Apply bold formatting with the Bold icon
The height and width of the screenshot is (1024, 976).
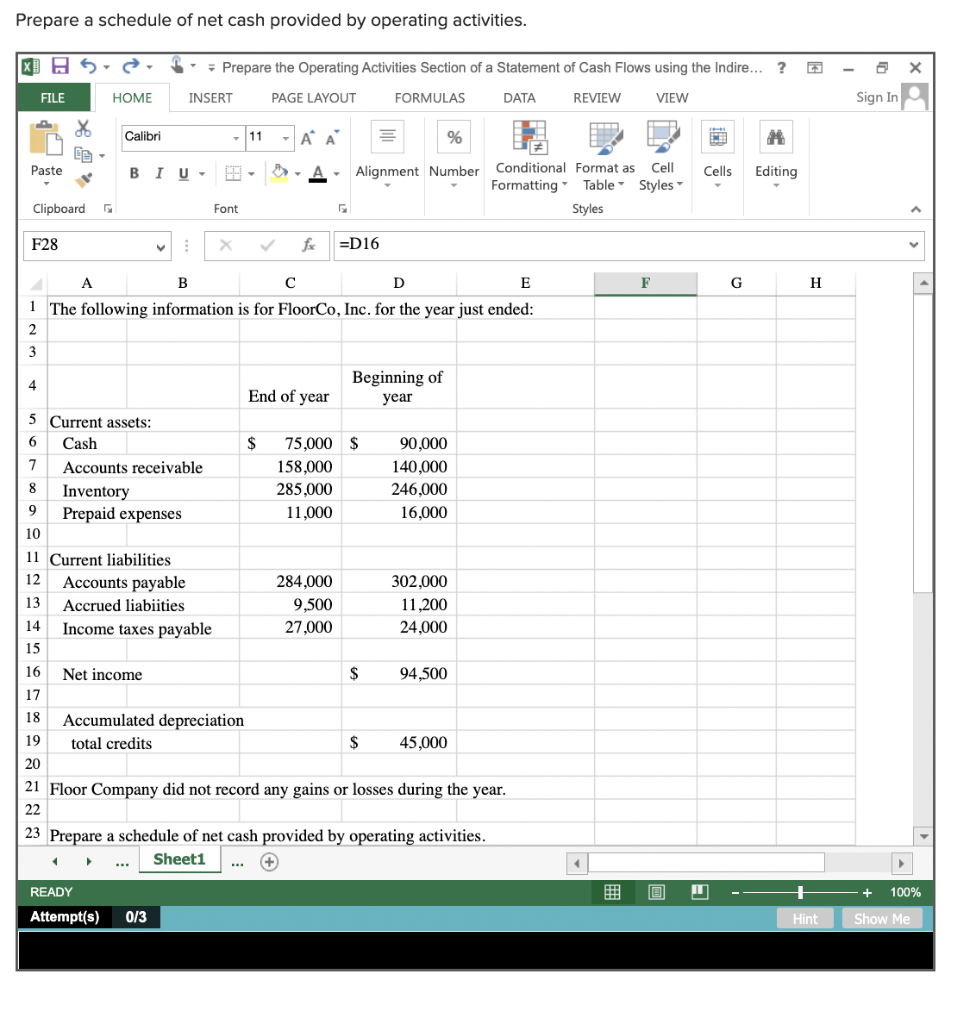click(134, 172)
